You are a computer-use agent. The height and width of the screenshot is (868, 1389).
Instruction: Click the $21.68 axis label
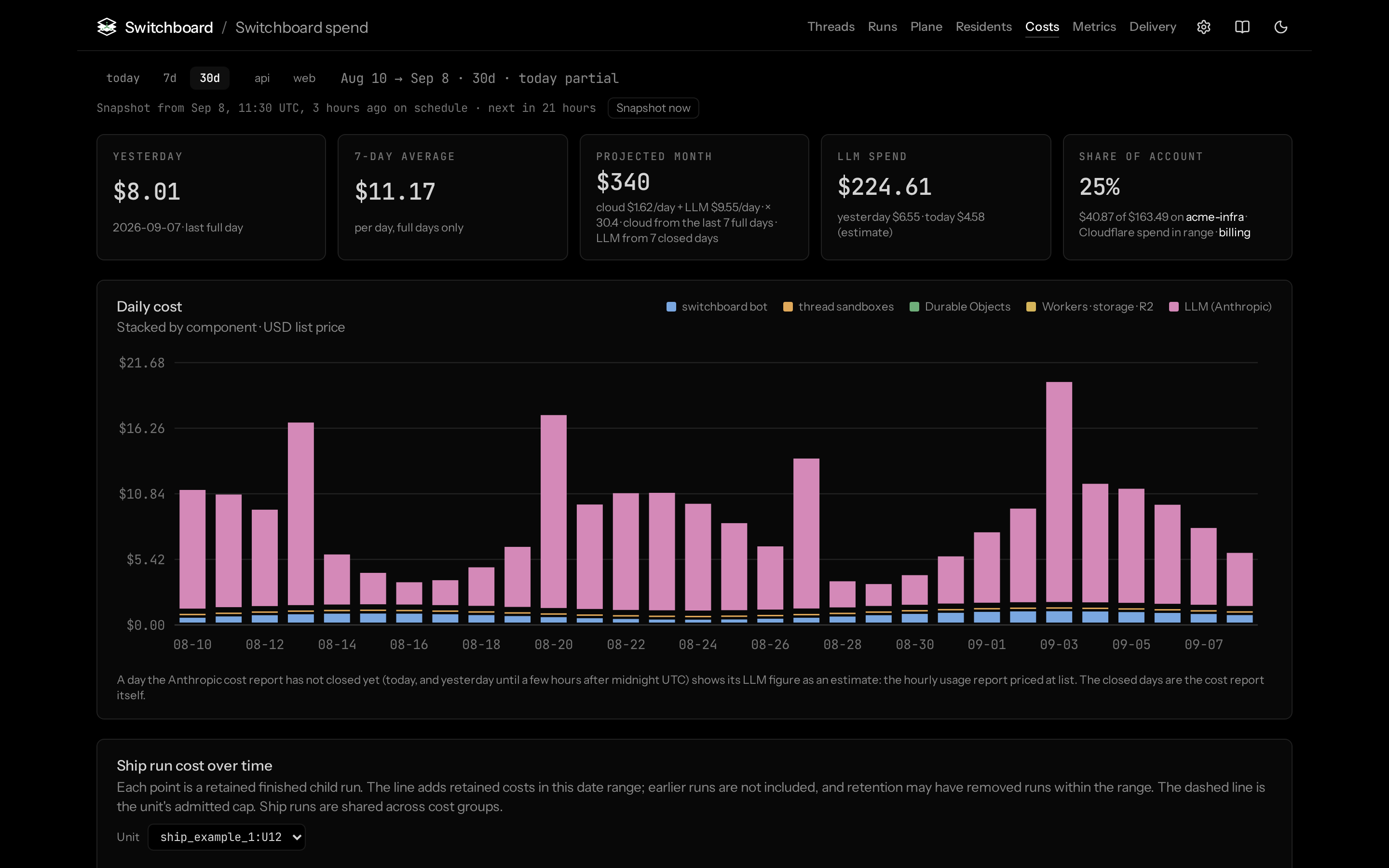click(x=141, y=363)
